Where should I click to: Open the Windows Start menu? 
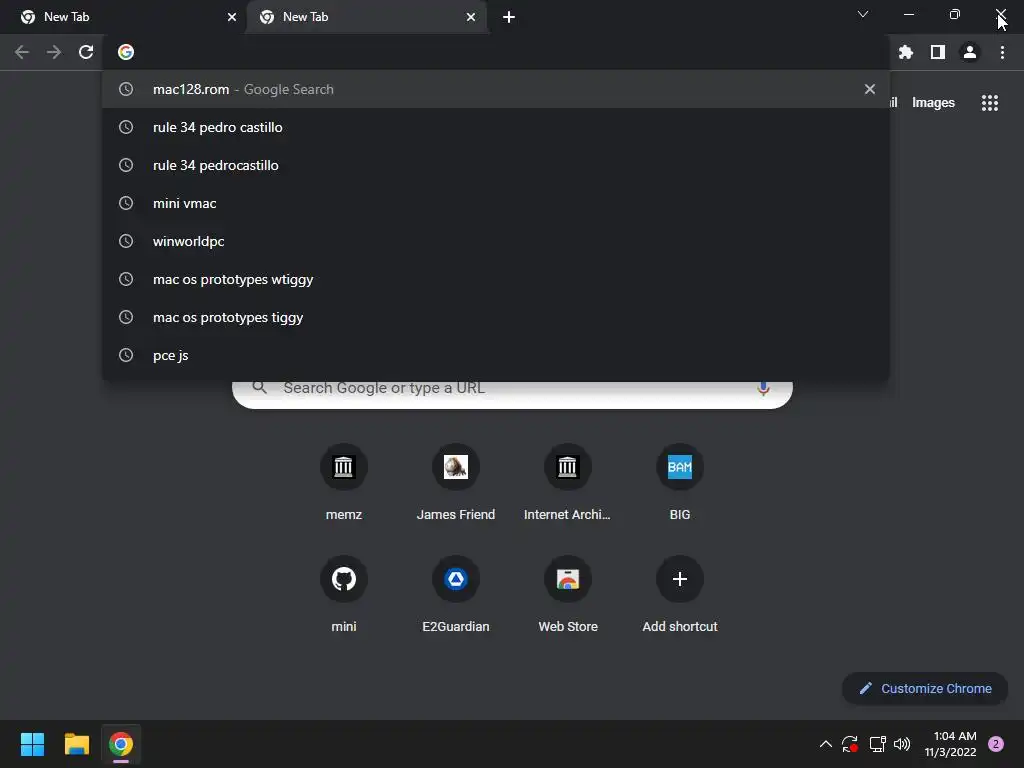[x=32, y=744]
